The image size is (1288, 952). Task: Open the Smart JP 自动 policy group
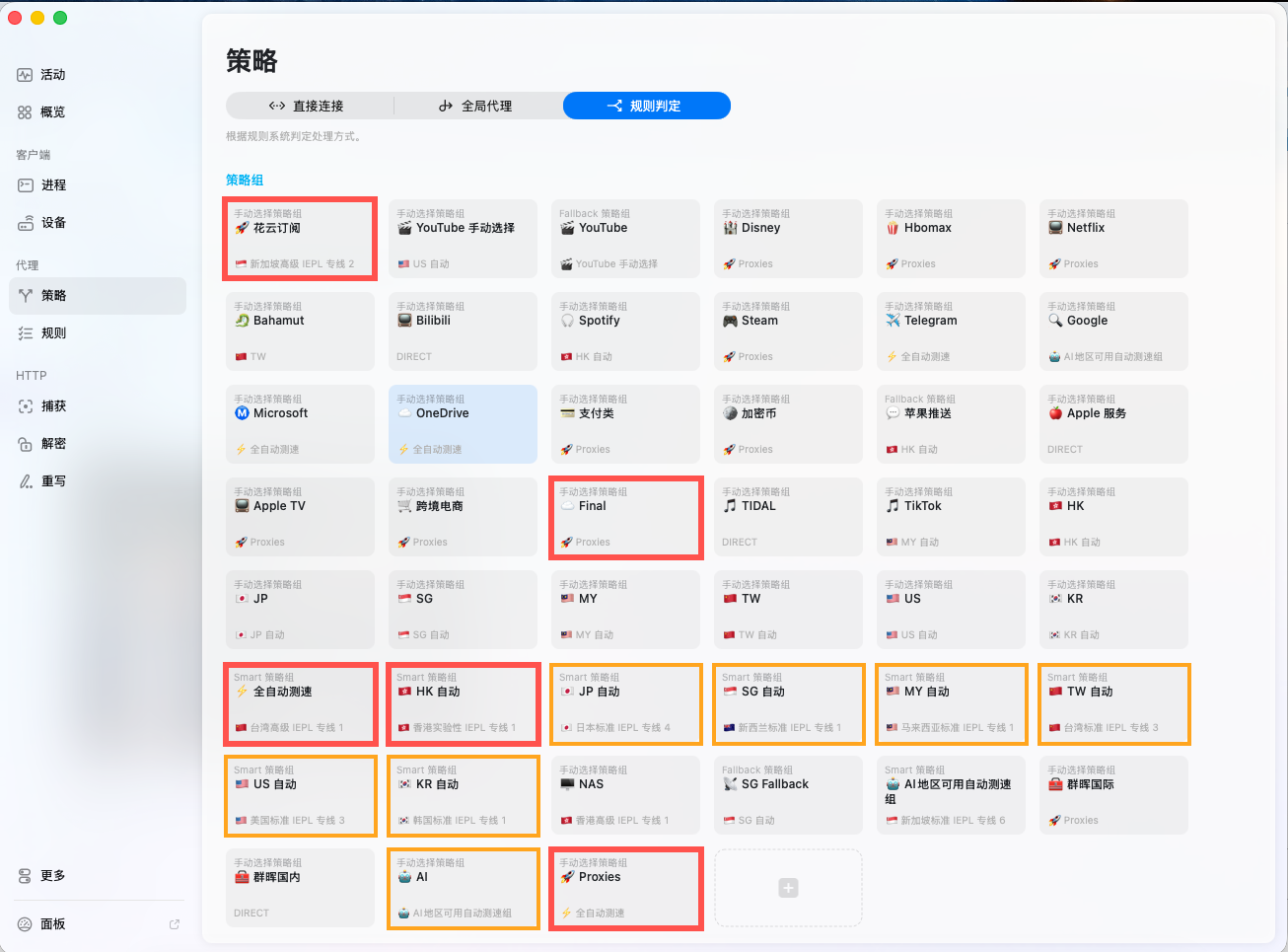coord(625,702)
